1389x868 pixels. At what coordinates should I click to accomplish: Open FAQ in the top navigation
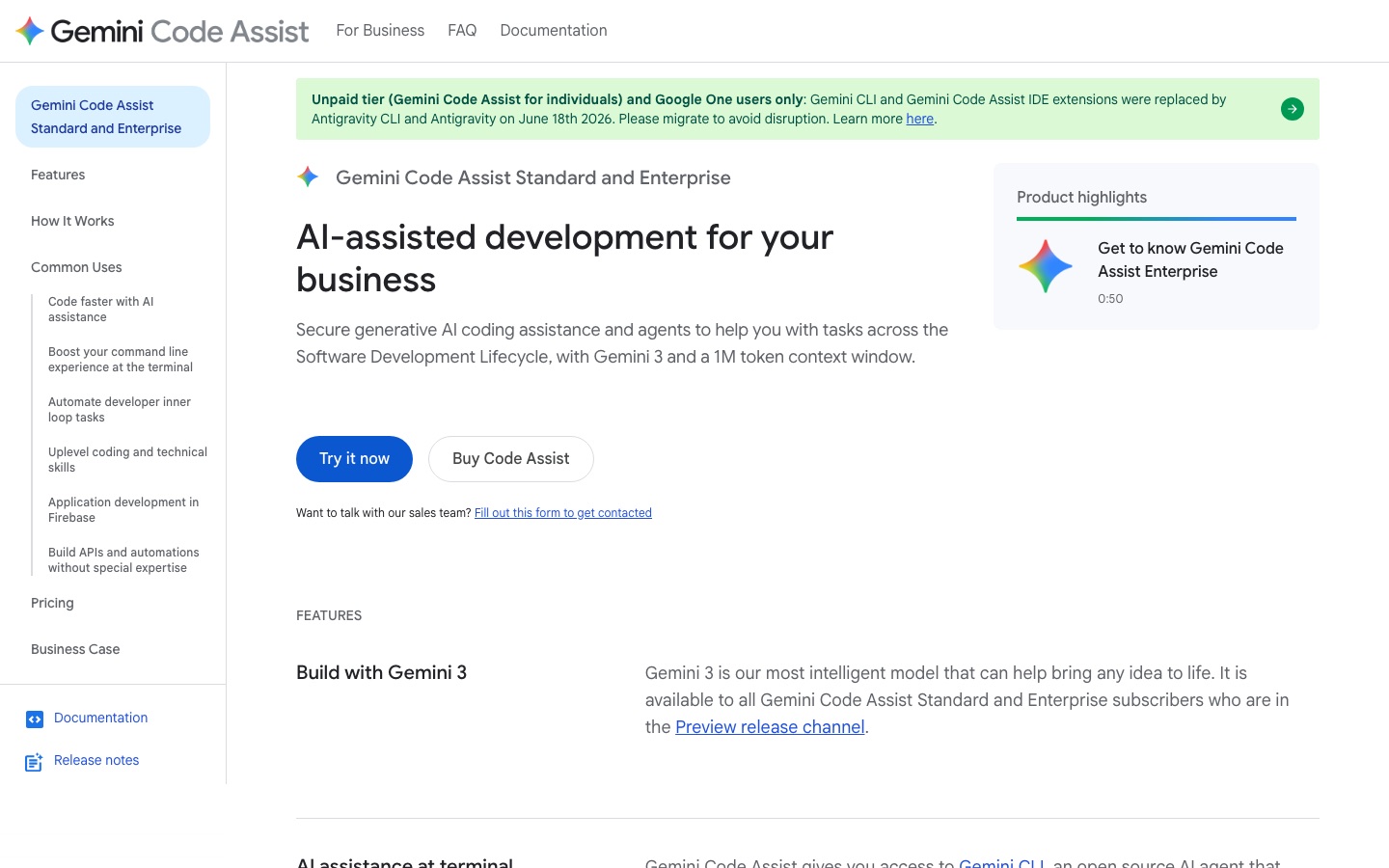pos(462,31)
